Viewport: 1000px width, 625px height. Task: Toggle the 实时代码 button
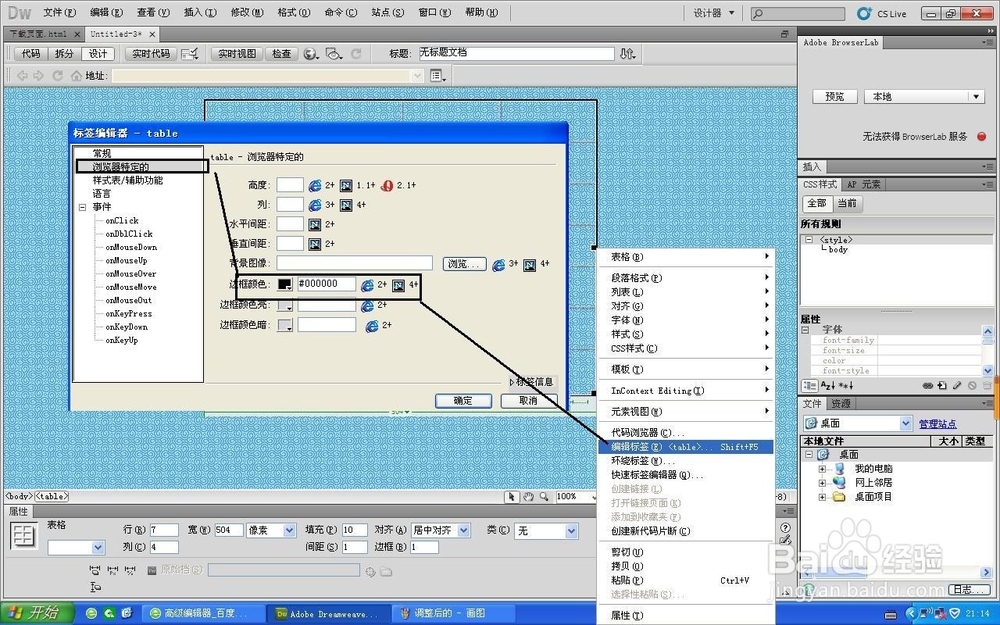(151, 54)
